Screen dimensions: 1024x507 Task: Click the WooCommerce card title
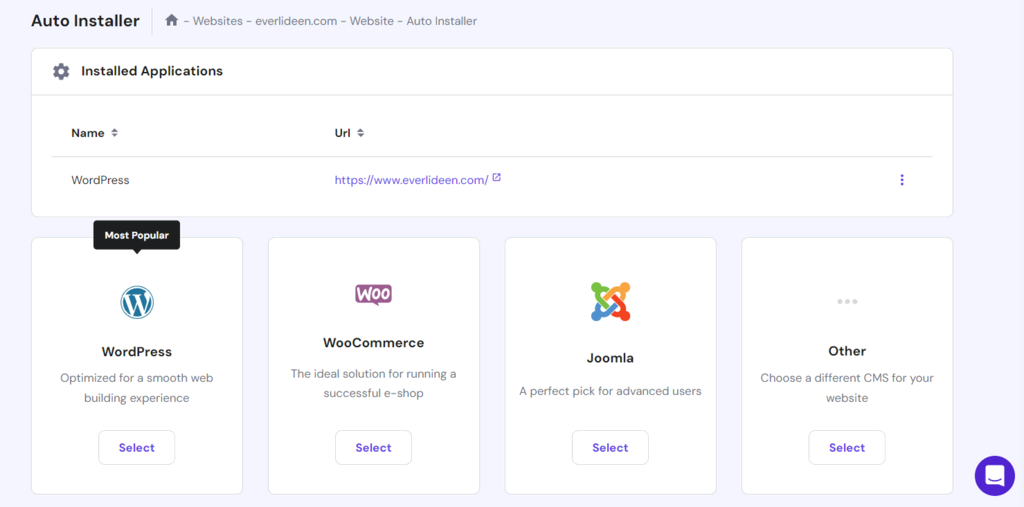(374, 342)
